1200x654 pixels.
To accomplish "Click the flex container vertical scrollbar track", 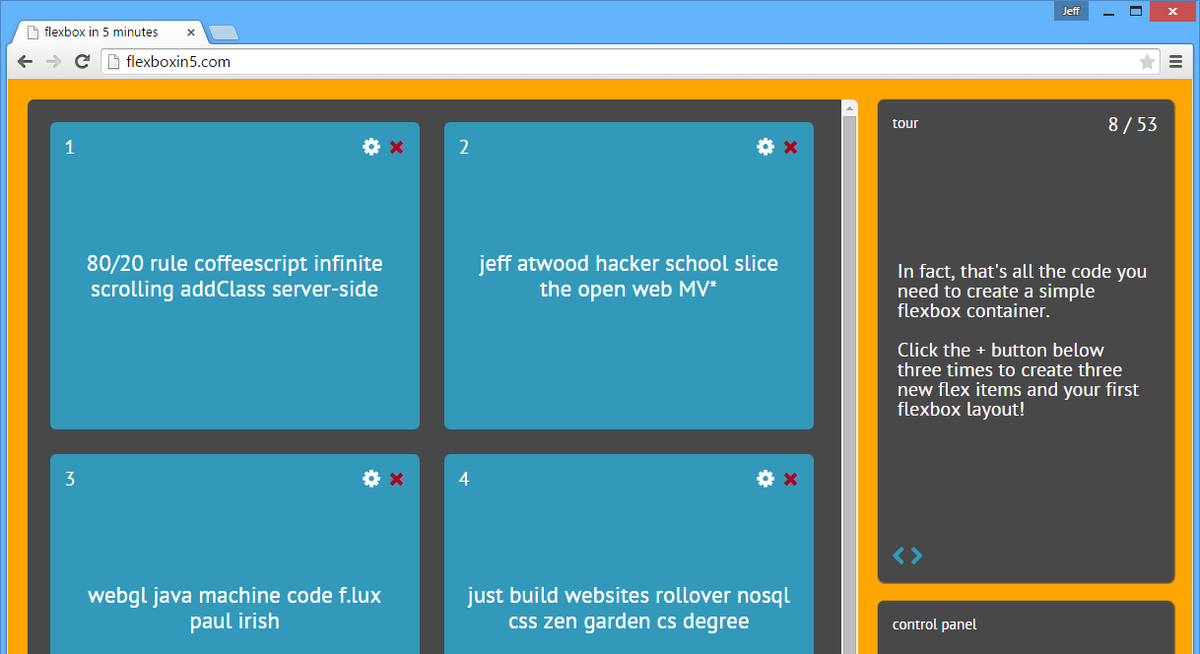I will [x=850, y=385].
